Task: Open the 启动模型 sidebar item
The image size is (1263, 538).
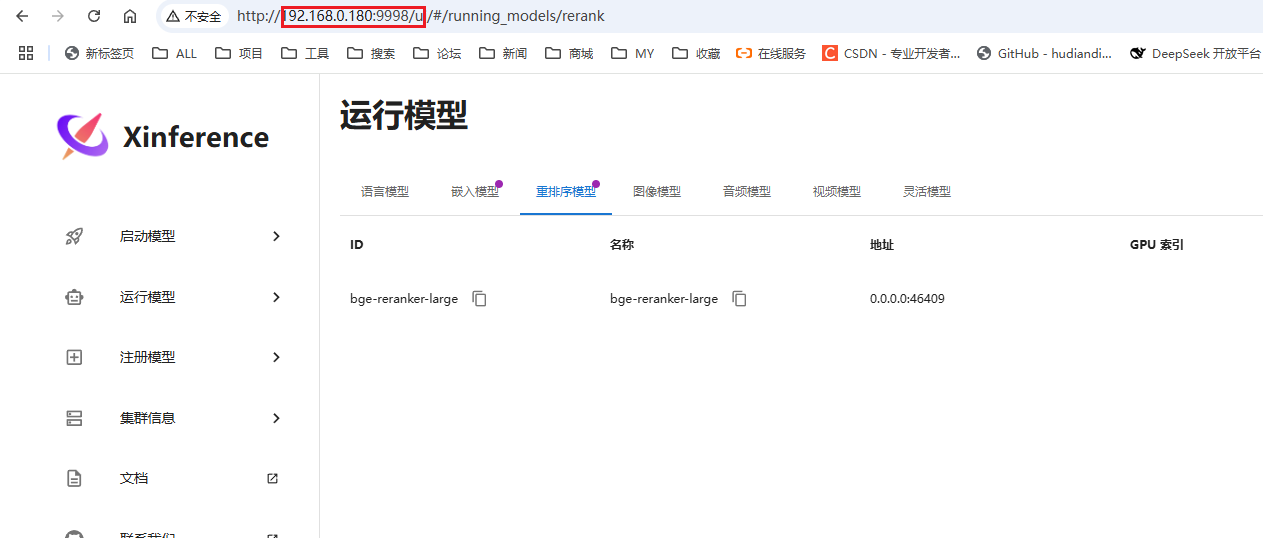Action: tap(173, 237)
